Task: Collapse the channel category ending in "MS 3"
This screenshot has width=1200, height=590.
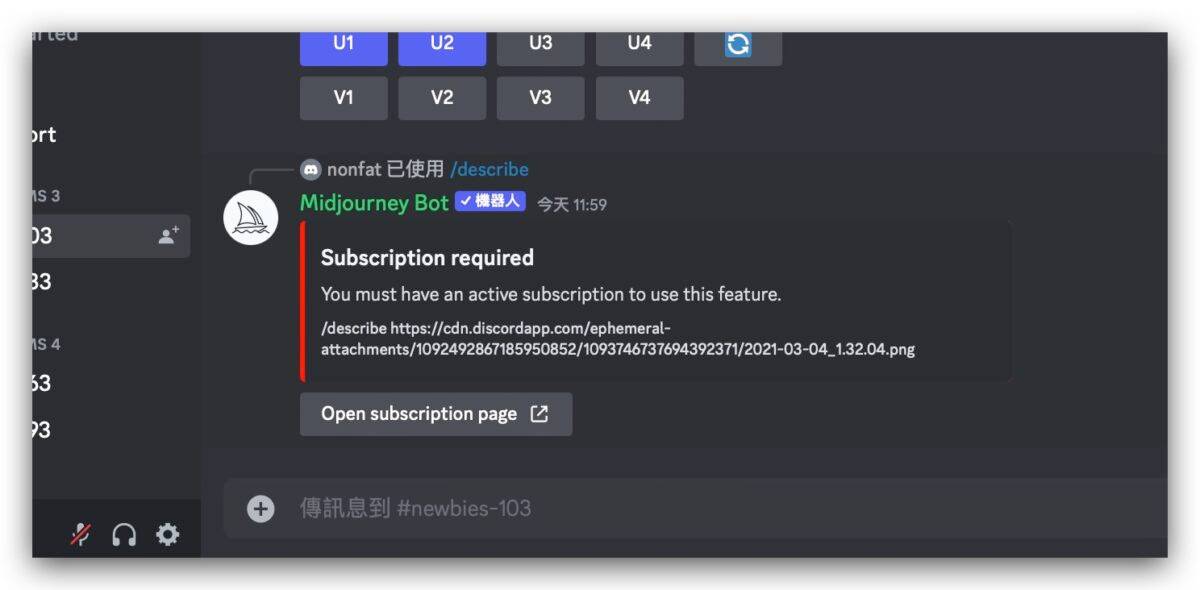Action: 46,196
